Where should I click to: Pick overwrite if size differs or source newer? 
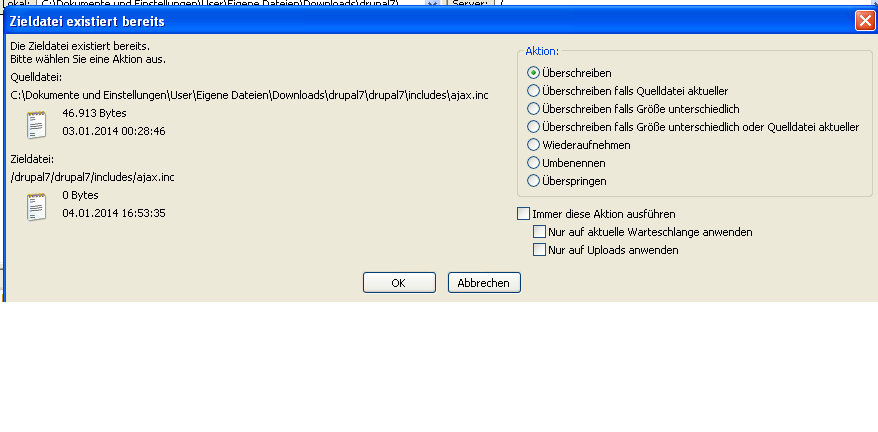click(x=533, y=127)
